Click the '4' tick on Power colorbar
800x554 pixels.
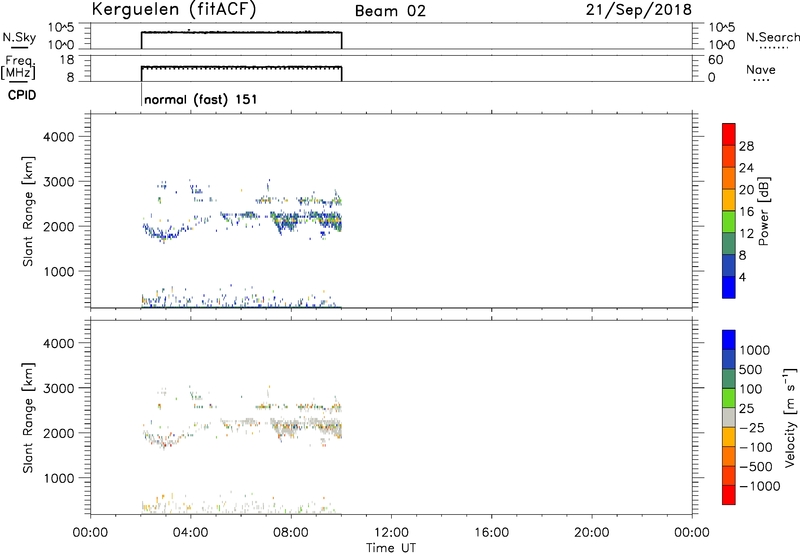[742, 277]
